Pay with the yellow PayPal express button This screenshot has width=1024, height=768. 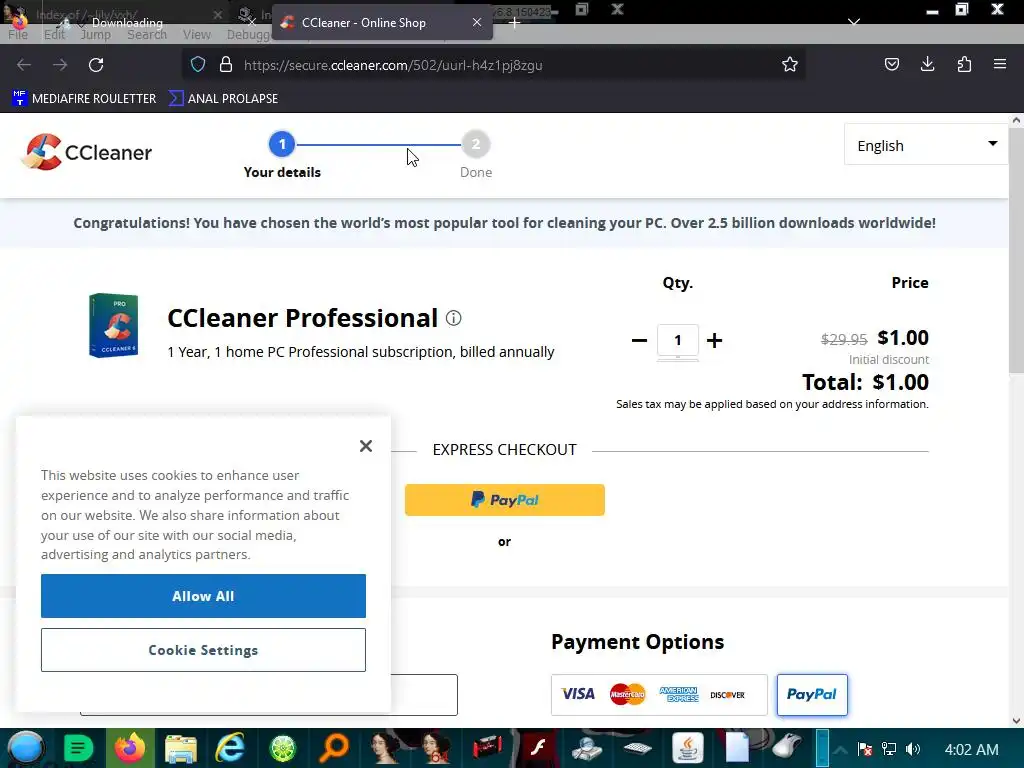click(505, 500)
